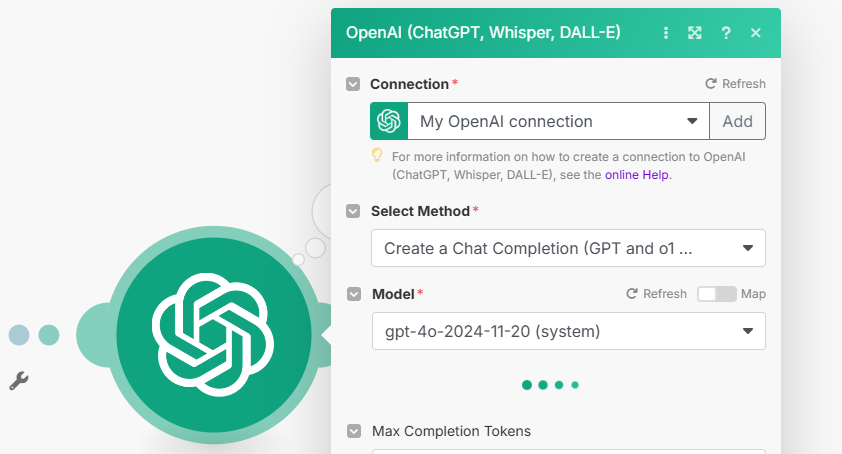Collapse the Connection field arrow toggle

point(353,84)
